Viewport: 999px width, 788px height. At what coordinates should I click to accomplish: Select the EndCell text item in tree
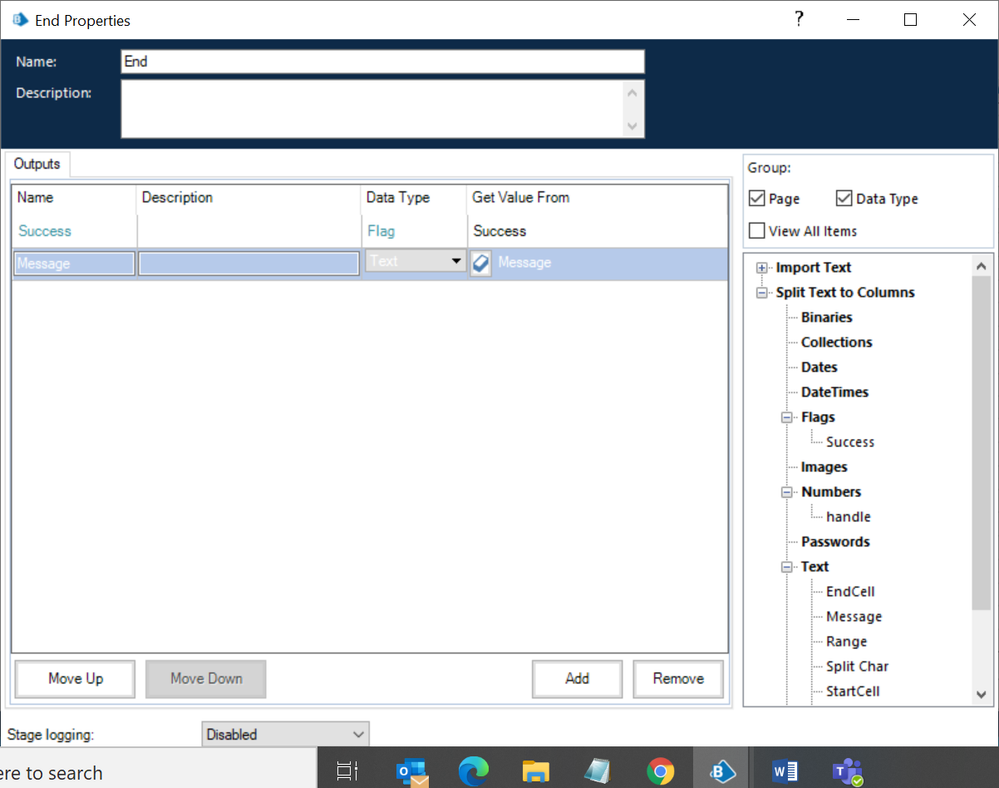pyautogui.click(x=850, y=592)
